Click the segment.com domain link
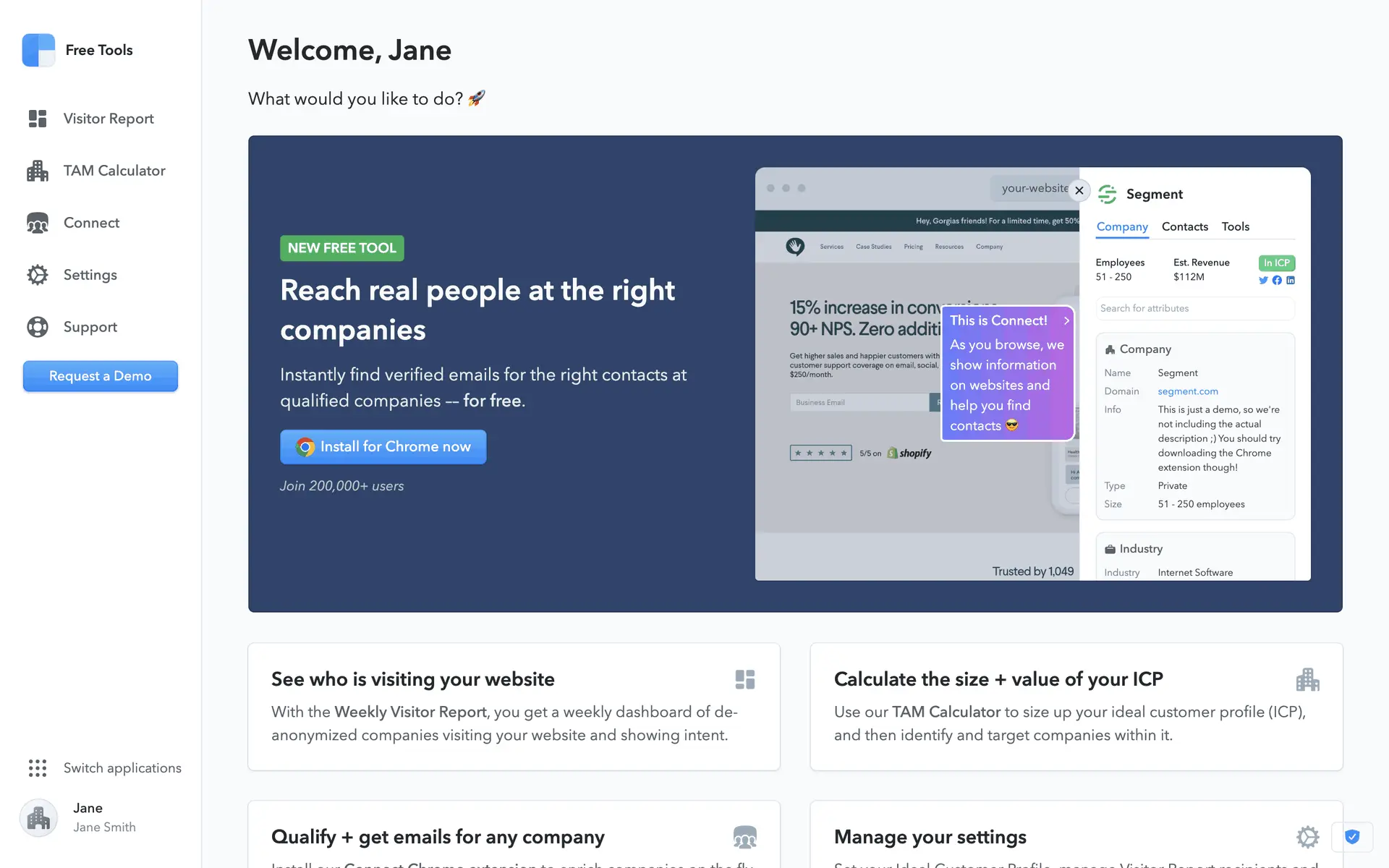Screen dimensions: 1389x868 [1187, 391]
